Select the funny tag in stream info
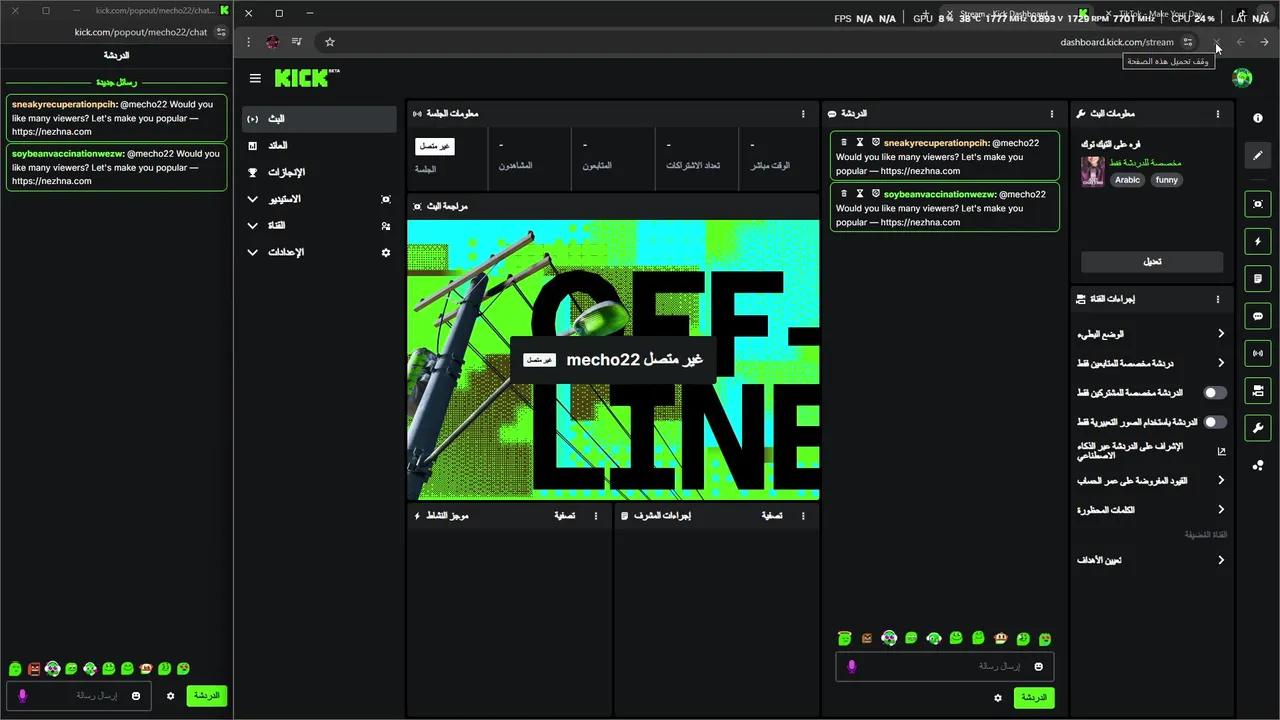This screenshot has height=720, width=1280. click(x=1166, y=180)
